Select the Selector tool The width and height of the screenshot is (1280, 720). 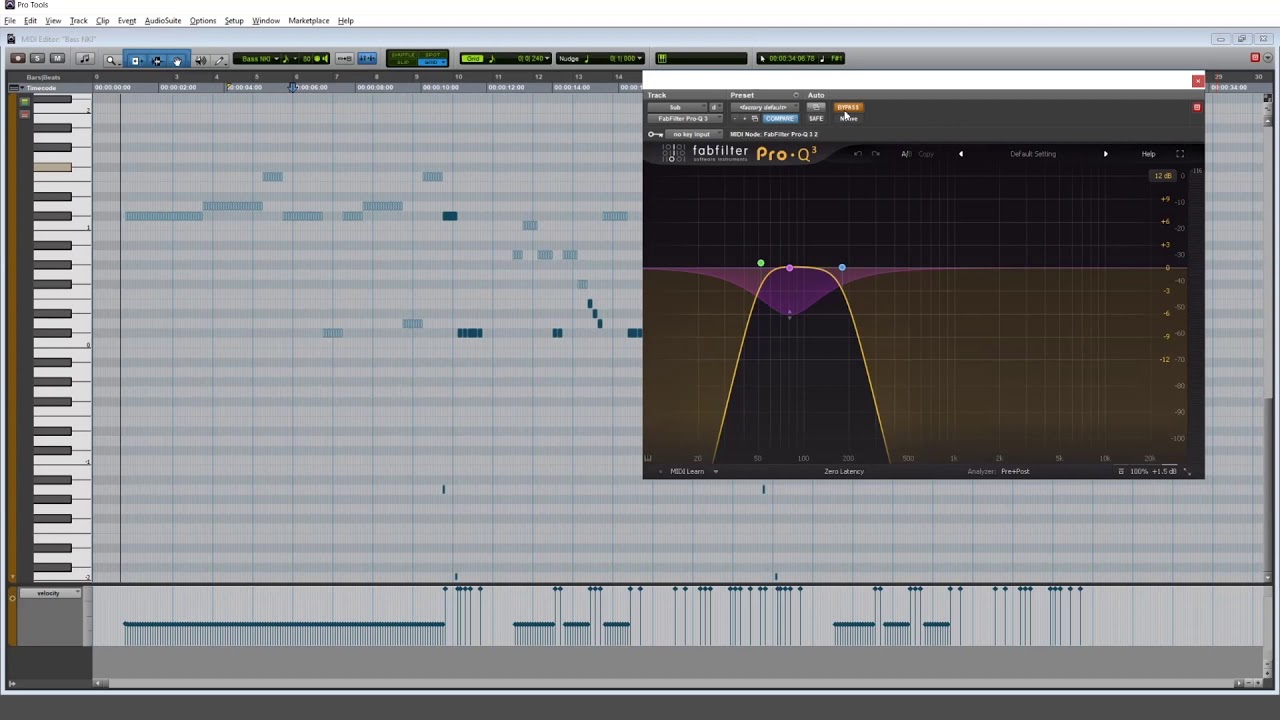click(x=156, y=60)
